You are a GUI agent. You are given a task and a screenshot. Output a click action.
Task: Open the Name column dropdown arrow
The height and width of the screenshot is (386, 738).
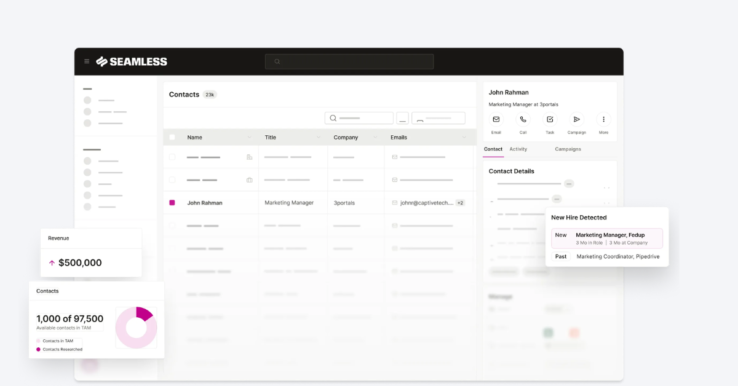pyautogui.click(x=249, y=137)
